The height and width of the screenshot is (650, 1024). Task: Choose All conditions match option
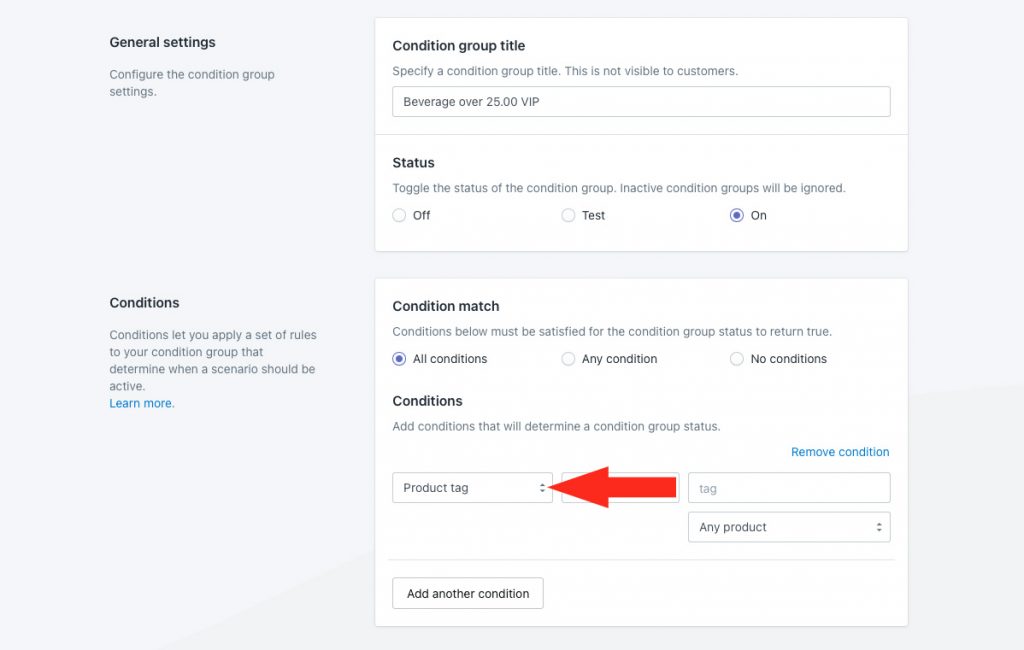399,359
